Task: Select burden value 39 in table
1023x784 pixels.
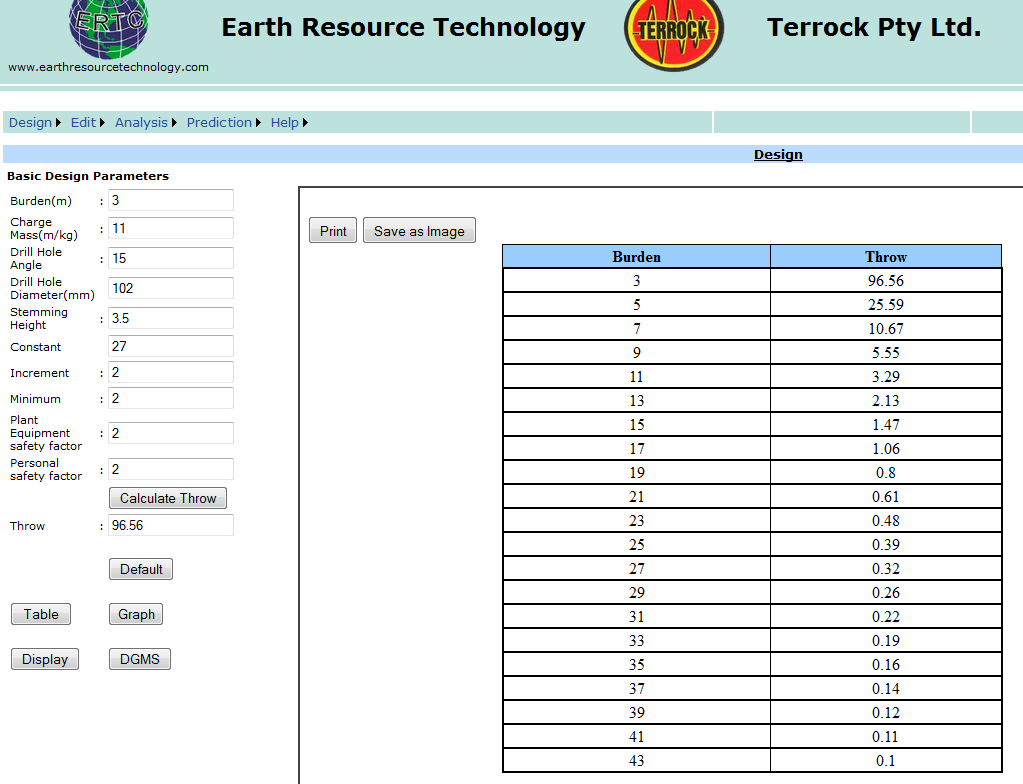Action: tap(636, 713)
